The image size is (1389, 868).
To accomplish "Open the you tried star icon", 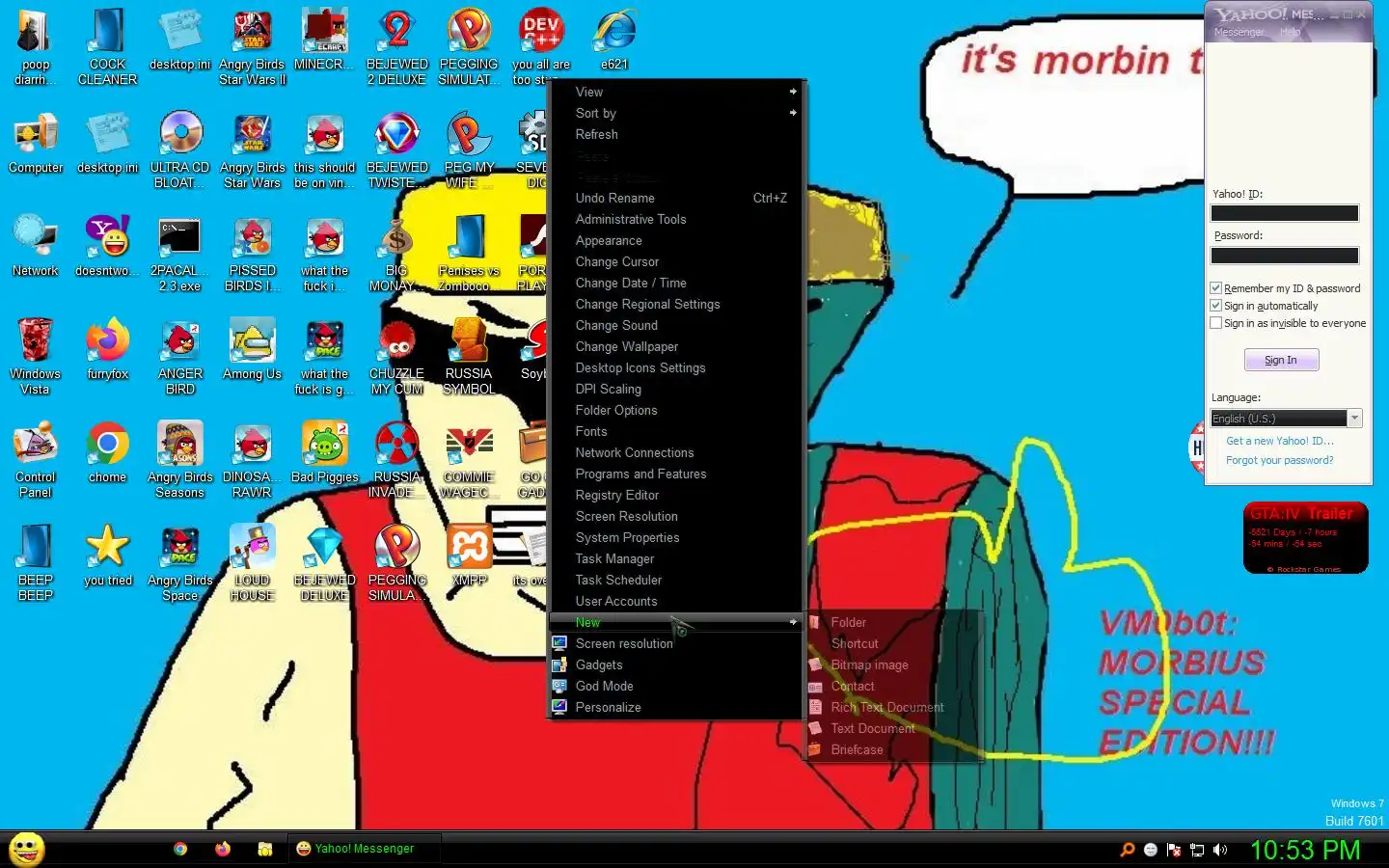I will tap(107, 556).
